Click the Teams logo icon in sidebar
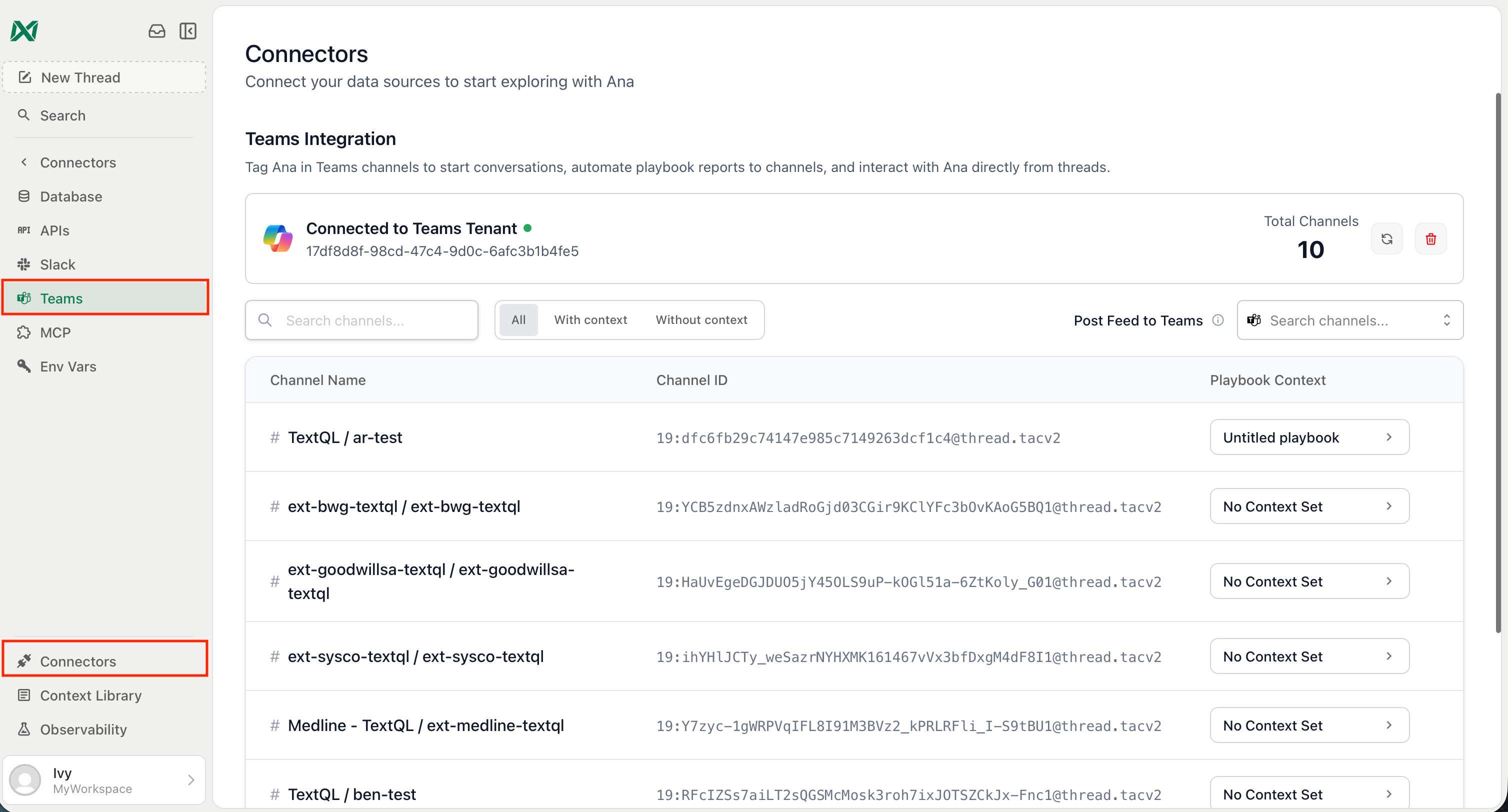Screen dimensions: 1508x812 point(24,298)
